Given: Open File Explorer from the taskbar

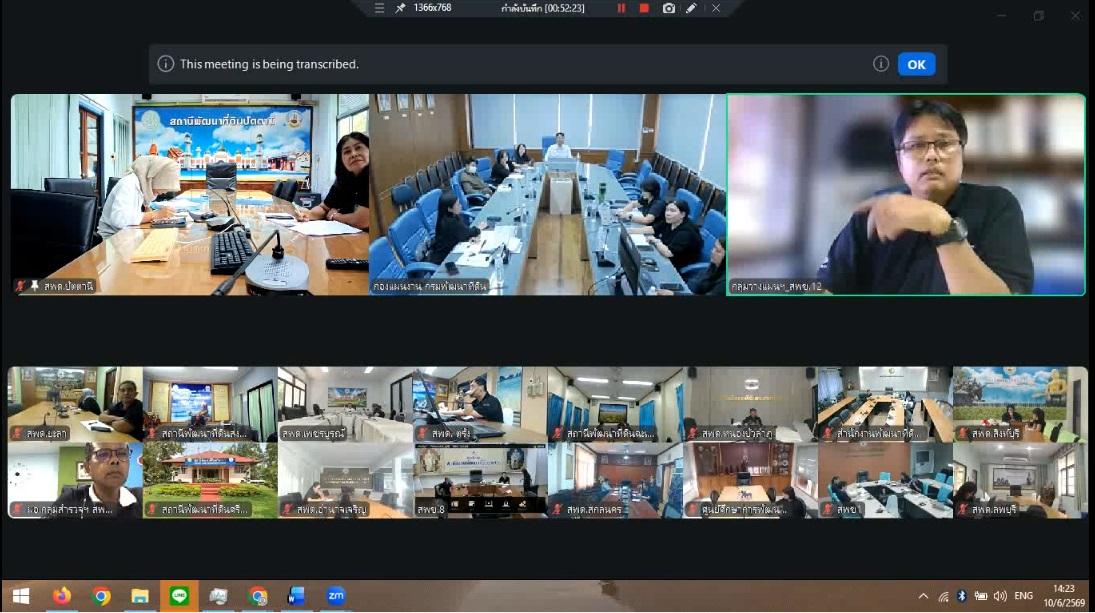Looking at the screenshot, I should tap(140, 596).
